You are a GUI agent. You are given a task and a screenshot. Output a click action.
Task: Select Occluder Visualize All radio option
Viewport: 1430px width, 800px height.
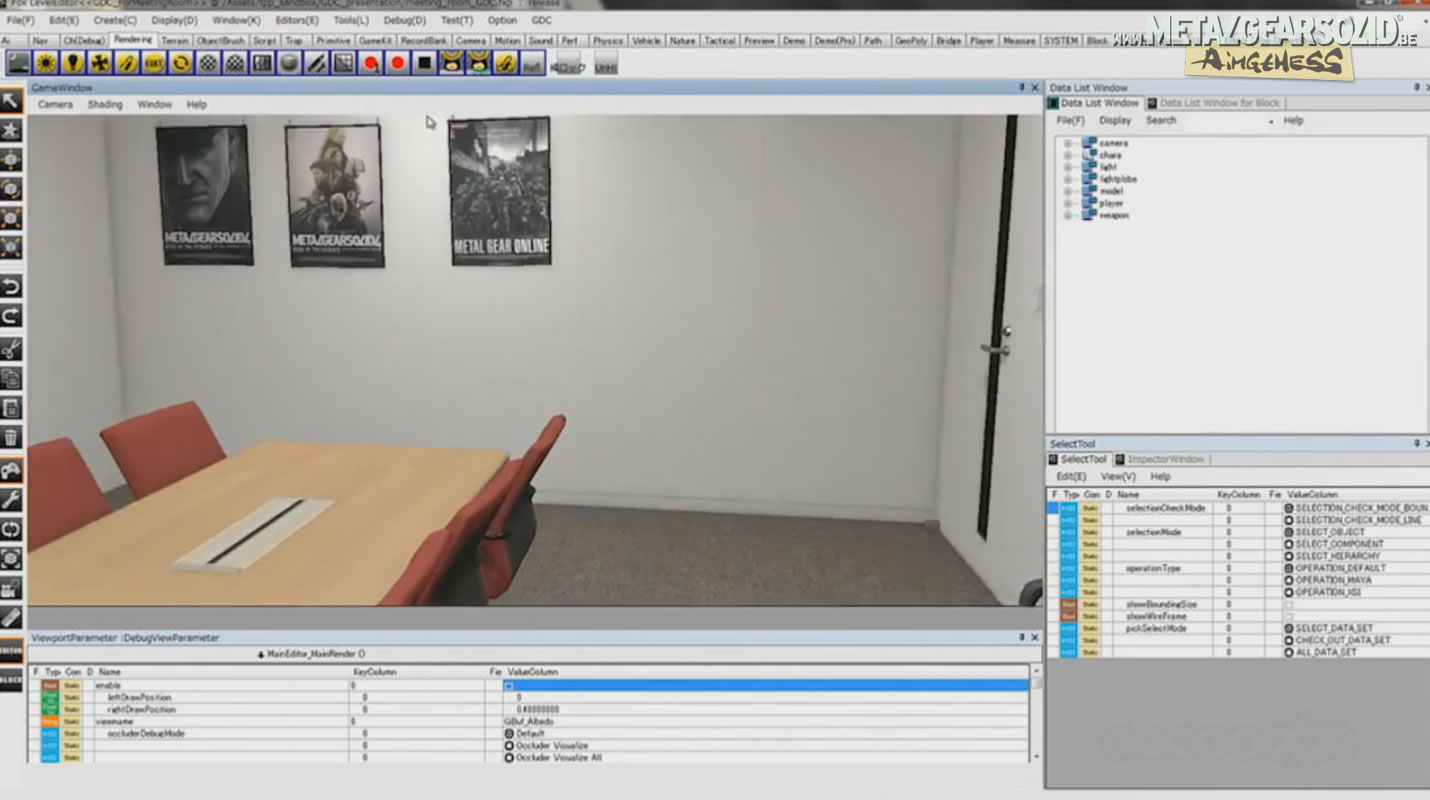[x=509, y=758]
